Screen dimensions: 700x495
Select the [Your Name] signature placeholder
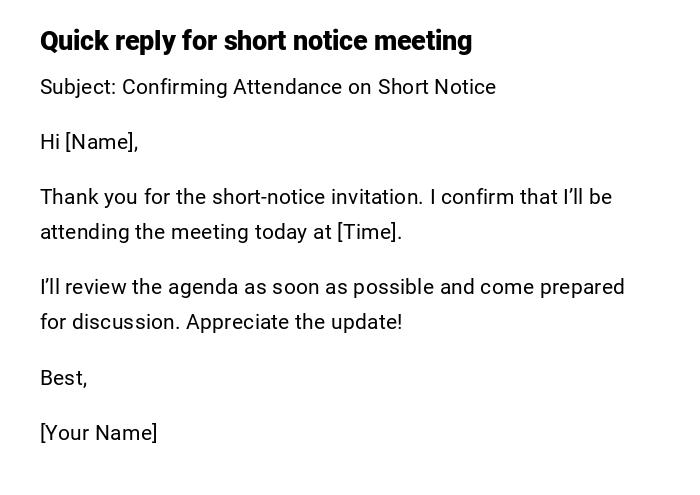pyautogui.click(x=98, y=433)
